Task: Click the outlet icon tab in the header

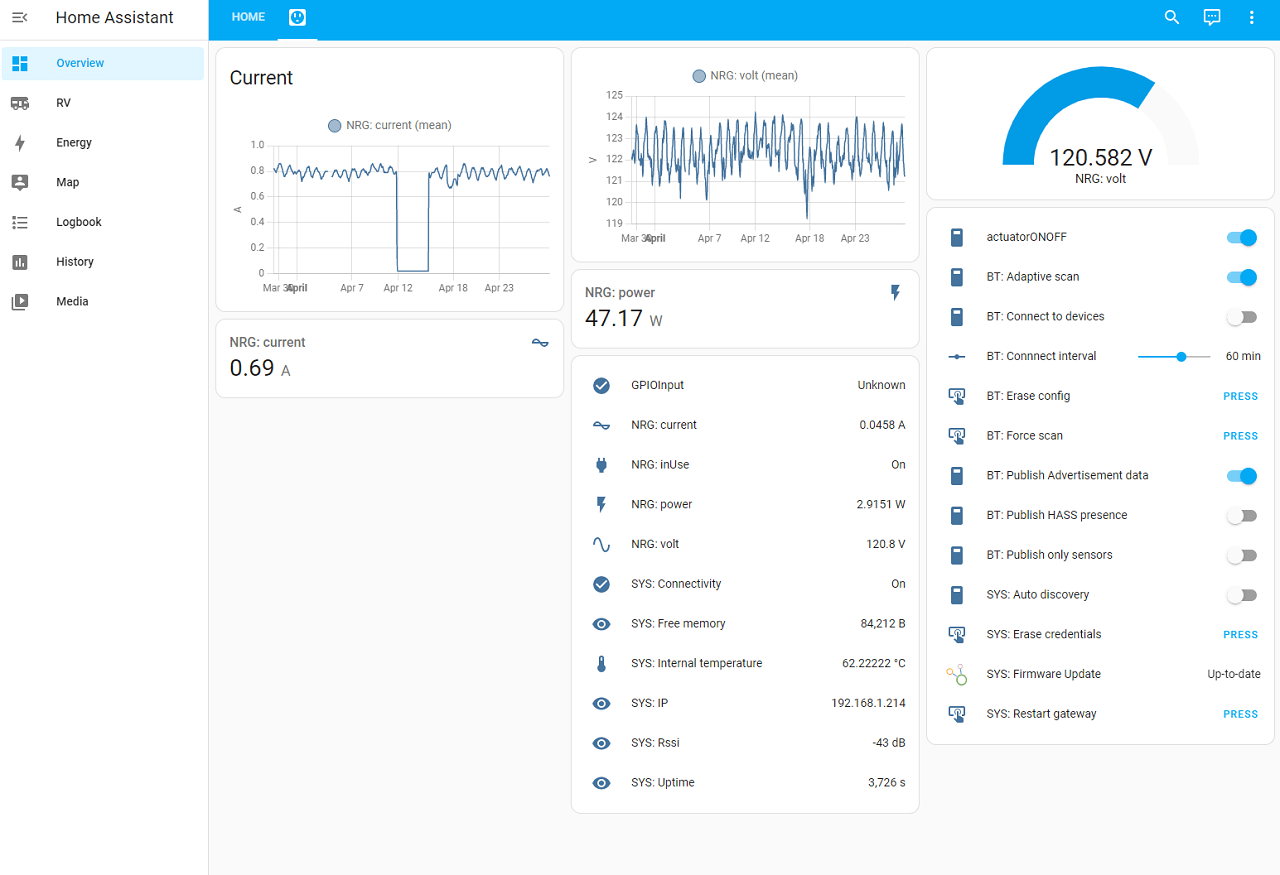Action: pyautogui.click(x=297, y=18)
